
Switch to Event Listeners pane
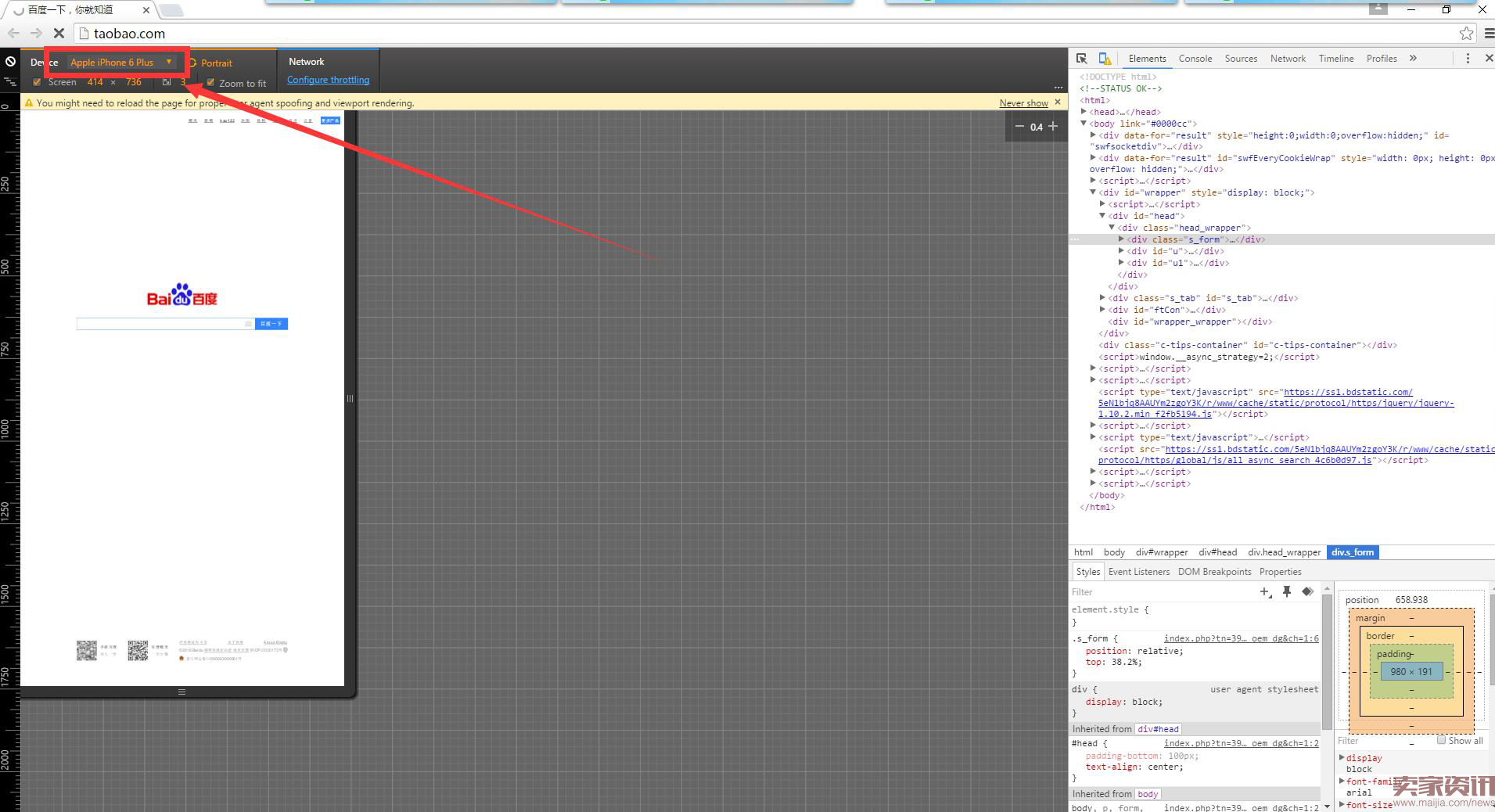1139,572
